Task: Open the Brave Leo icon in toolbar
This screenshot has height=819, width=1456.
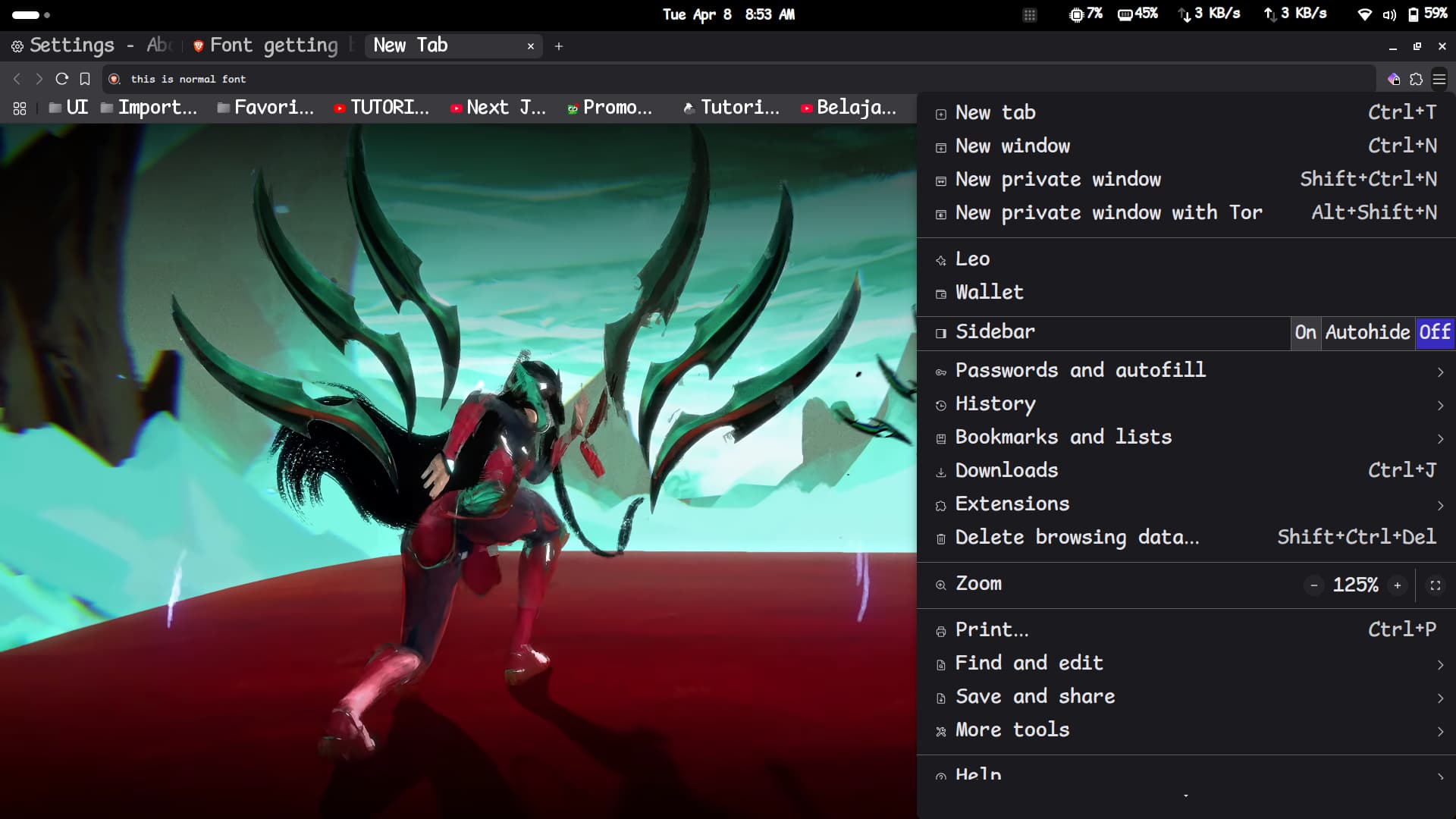Action: pos(1393,79)
